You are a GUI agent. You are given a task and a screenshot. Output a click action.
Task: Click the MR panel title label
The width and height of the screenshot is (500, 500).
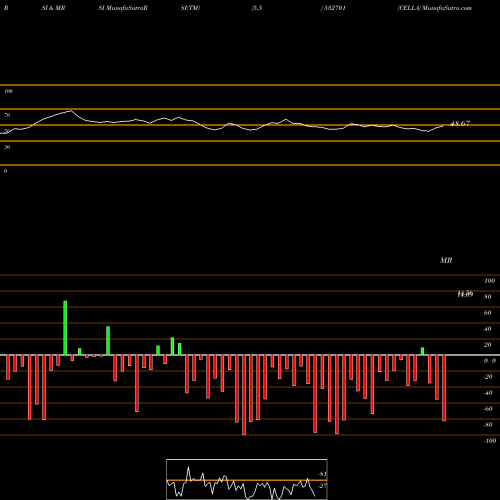point(446,260)
